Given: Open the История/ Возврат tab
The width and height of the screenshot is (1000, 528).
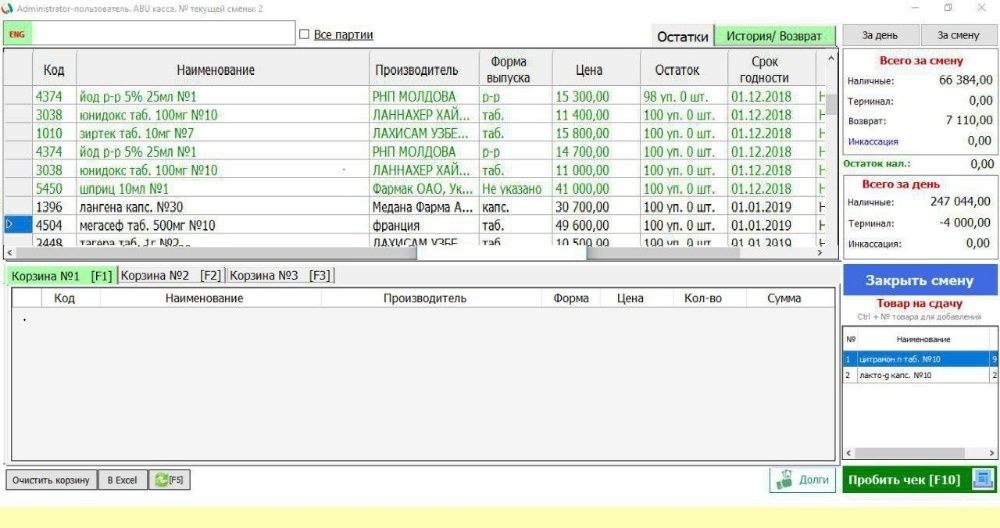Looking at the screenshot, I should [774, 36].
